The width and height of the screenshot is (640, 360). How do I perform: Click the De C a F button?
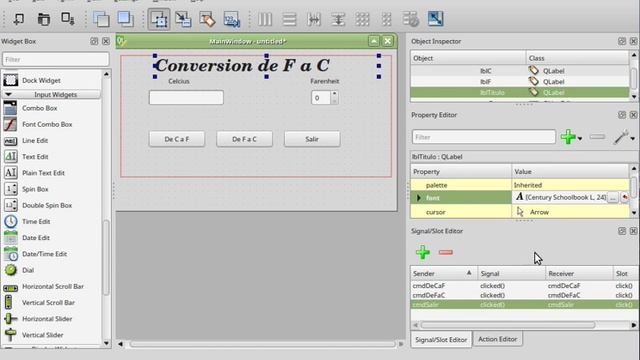(x=177, y=139)
